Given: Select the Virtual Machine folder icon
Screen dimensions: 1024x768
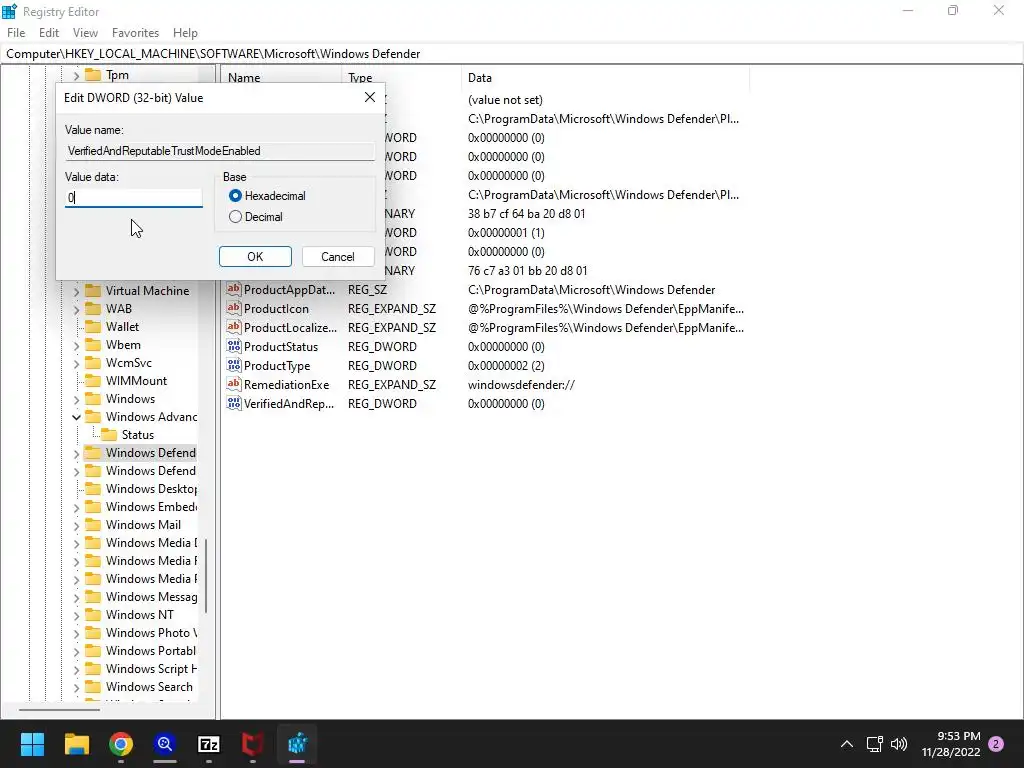Looking at the screenshot, I should click(93, 291).
